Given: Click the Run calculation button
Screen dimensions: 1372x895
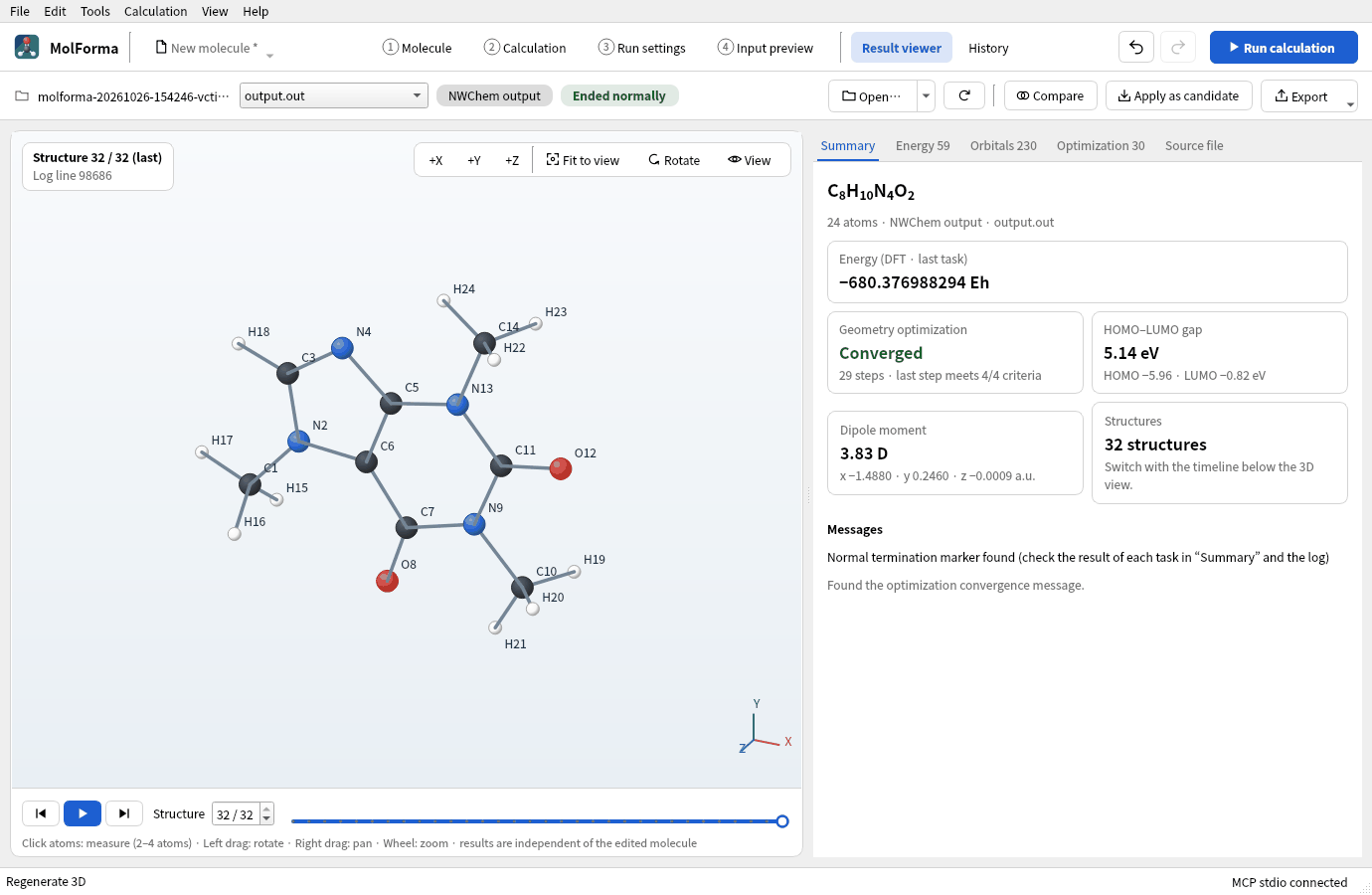Looking at the screenshot, I should 1284,48.
